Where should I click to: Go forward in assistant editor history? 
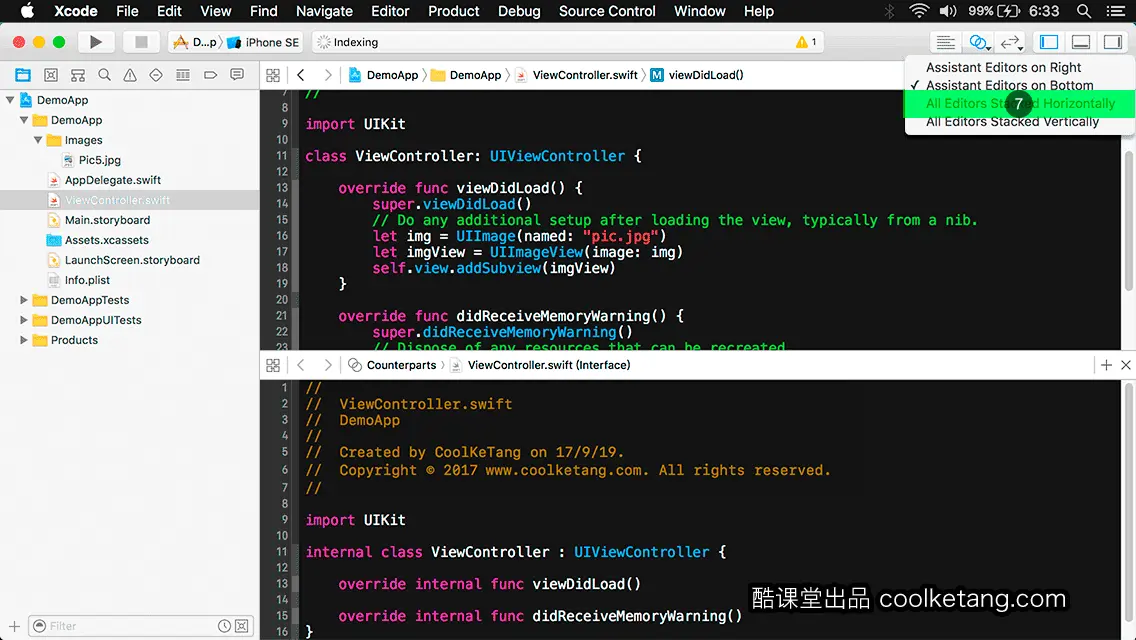(x=327, y=365)
